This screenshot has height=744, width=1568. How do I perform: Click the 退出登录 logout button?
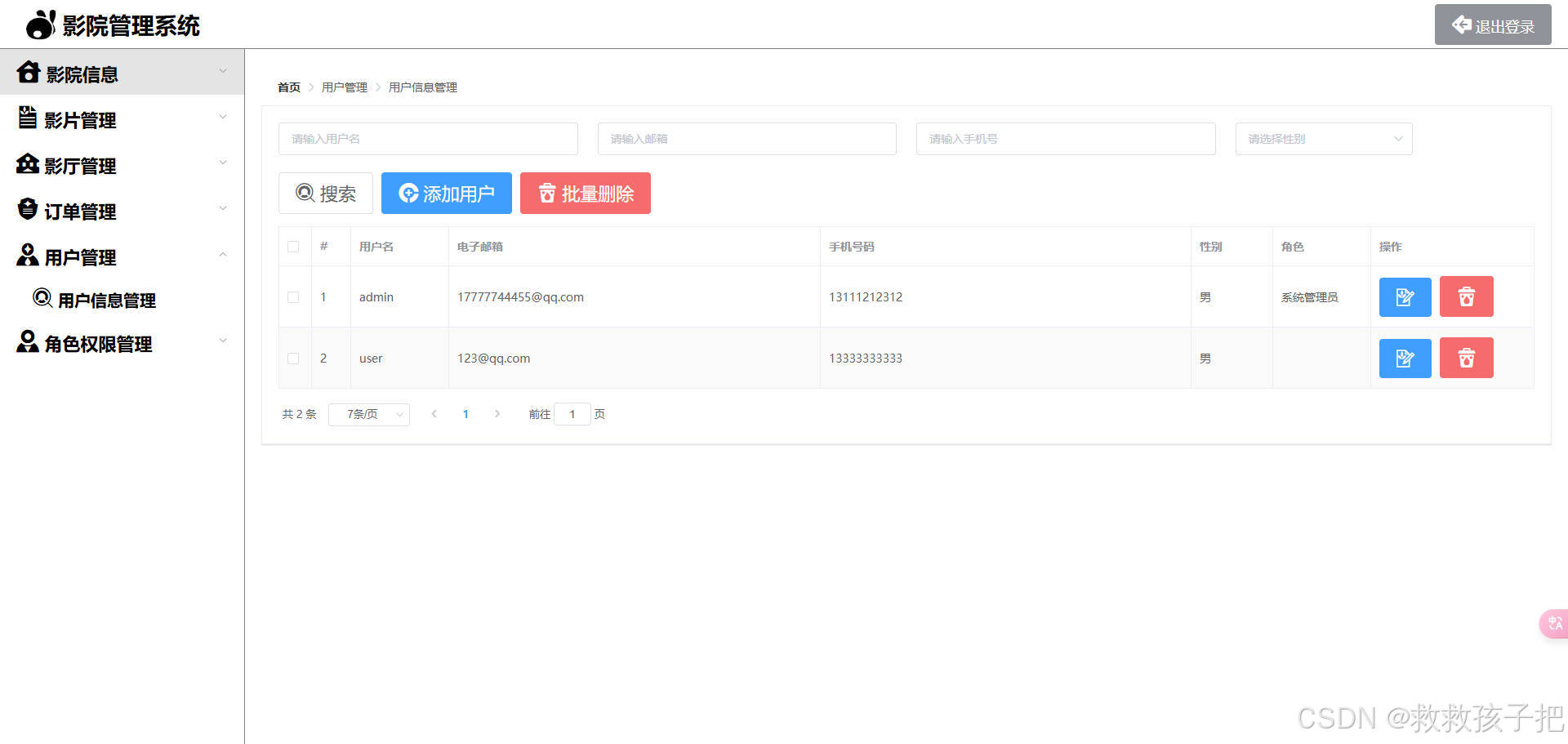pyautogui.click(x=1493, y=25)
